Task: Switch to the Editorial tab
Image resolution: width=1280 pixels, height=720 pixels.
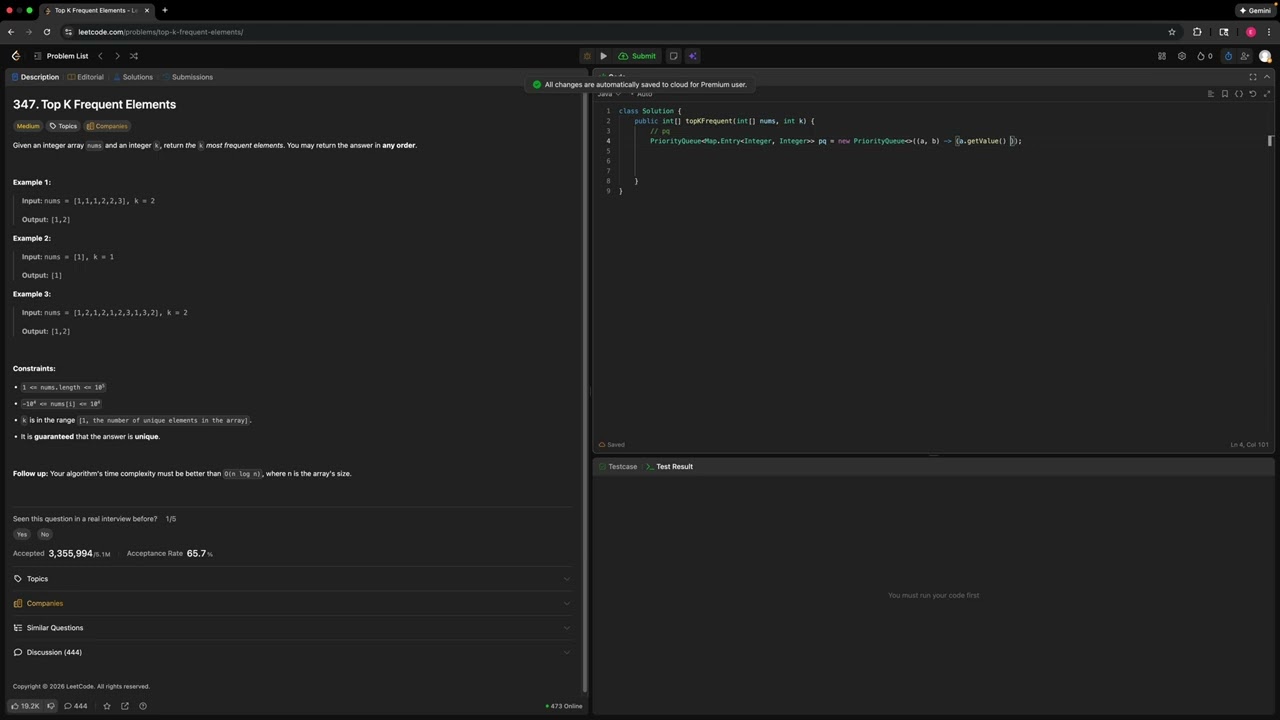Action: 85,77
